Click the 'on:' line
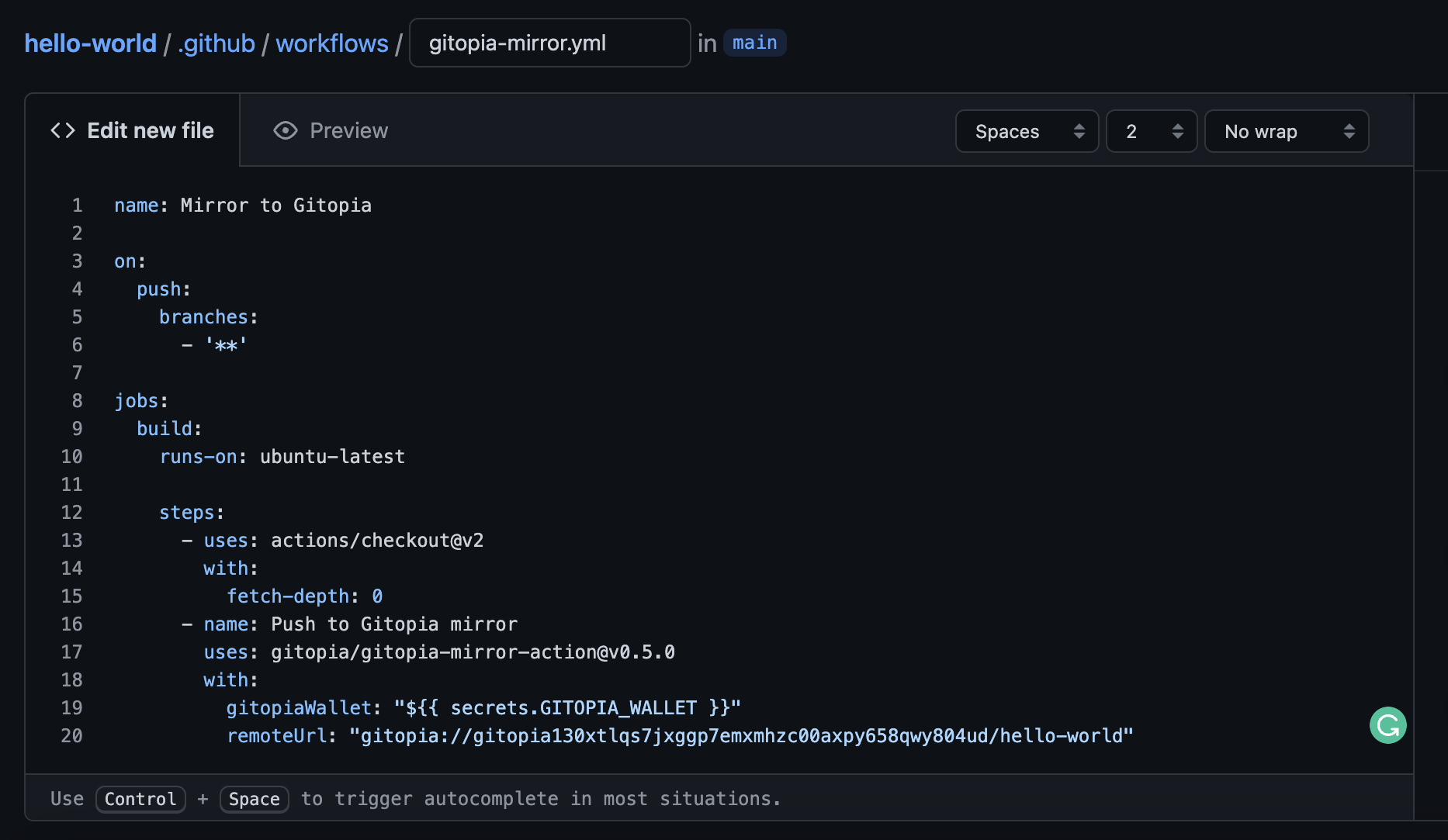1448x840 pixels. [x=130, y=261]
